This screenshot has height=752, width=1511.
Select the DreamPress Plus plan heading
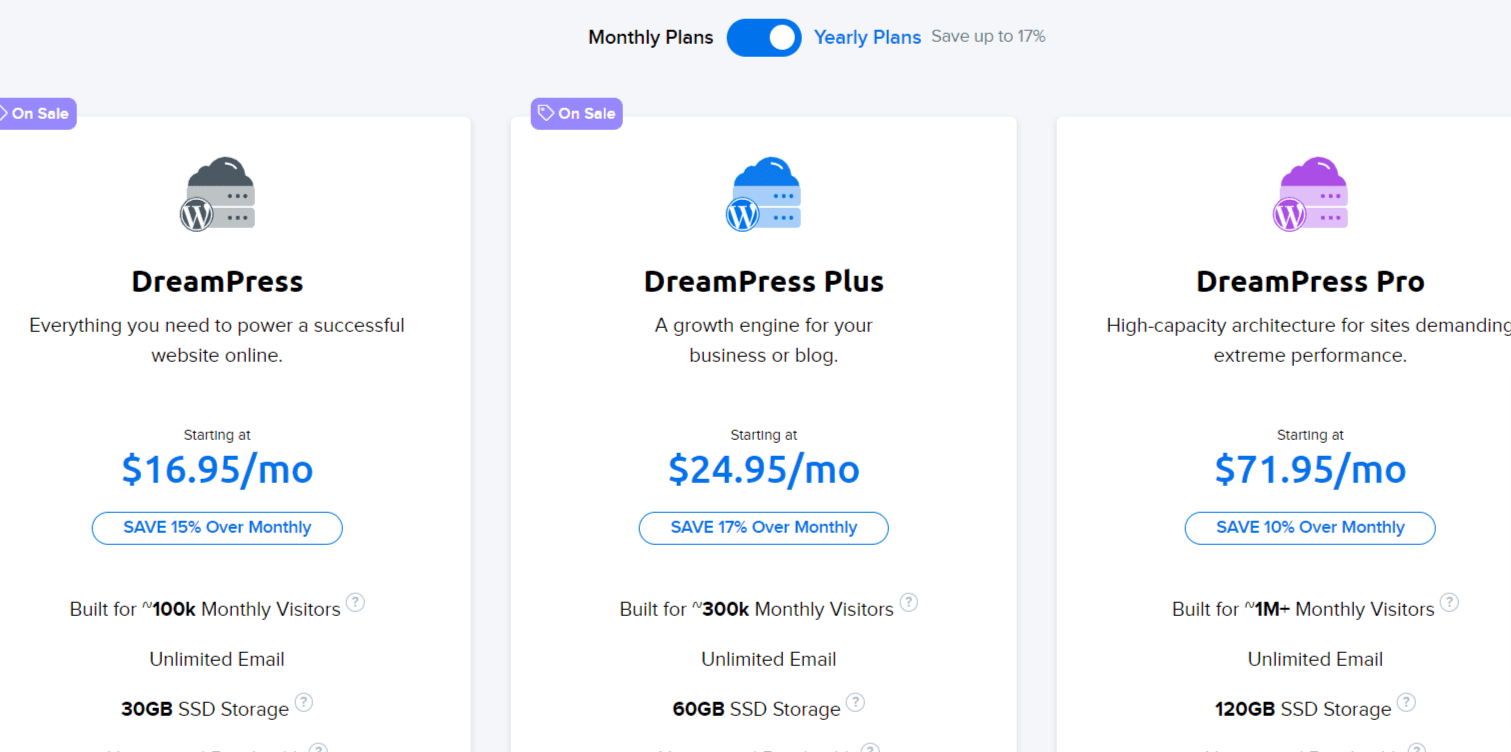(764, 282)
